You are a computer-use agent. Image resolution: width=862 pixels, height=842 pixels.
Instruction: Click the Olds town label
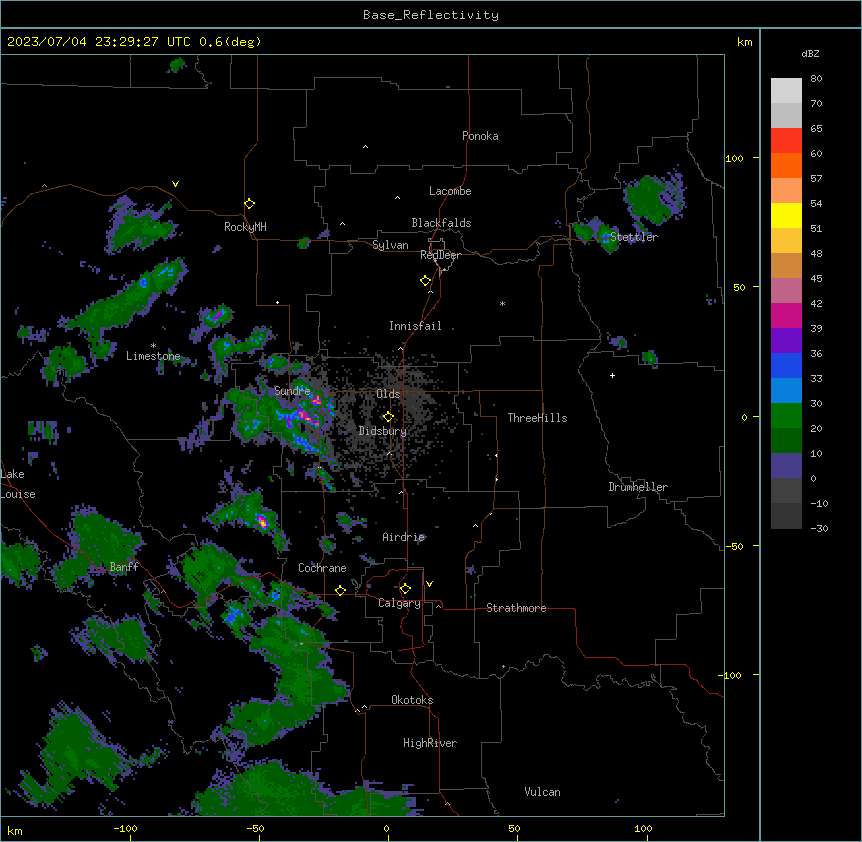(388, 394)
